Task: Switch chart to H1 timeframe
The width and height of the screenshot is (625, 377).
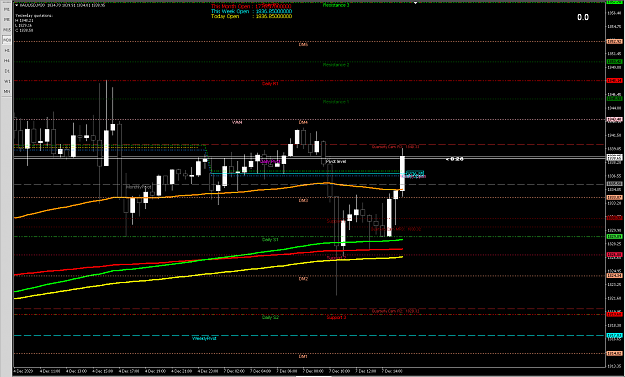Action: (7, 51)
